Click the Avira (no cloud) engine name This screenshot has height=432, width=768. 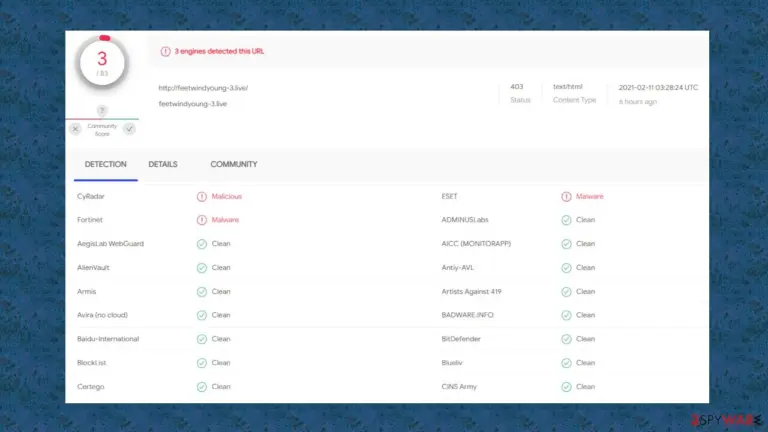(x=102, y=315)
